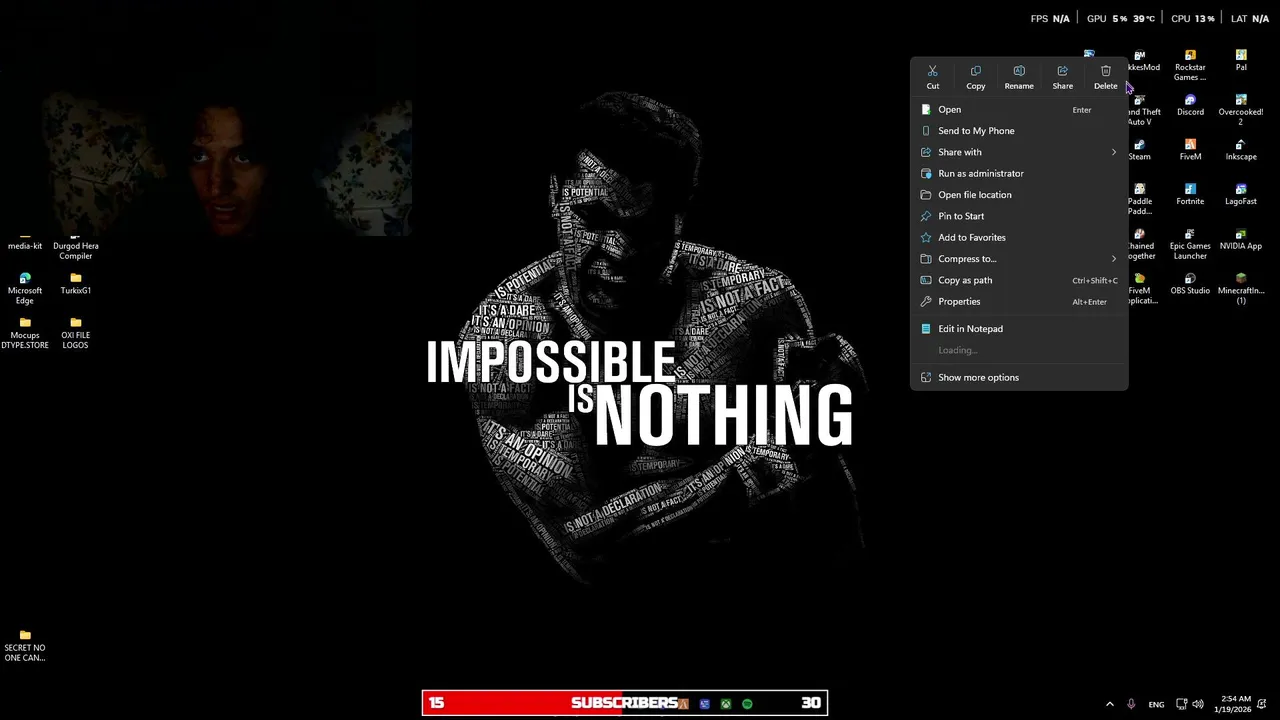The image size is (1280, 720).
Task: Click the microphone tray icon
Action: tap(1131, 704)
